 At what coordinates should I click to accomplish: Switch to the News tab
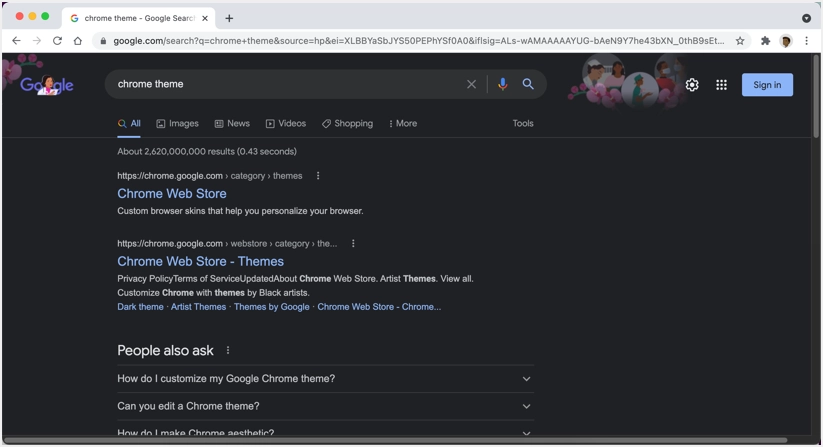point(232,124)
